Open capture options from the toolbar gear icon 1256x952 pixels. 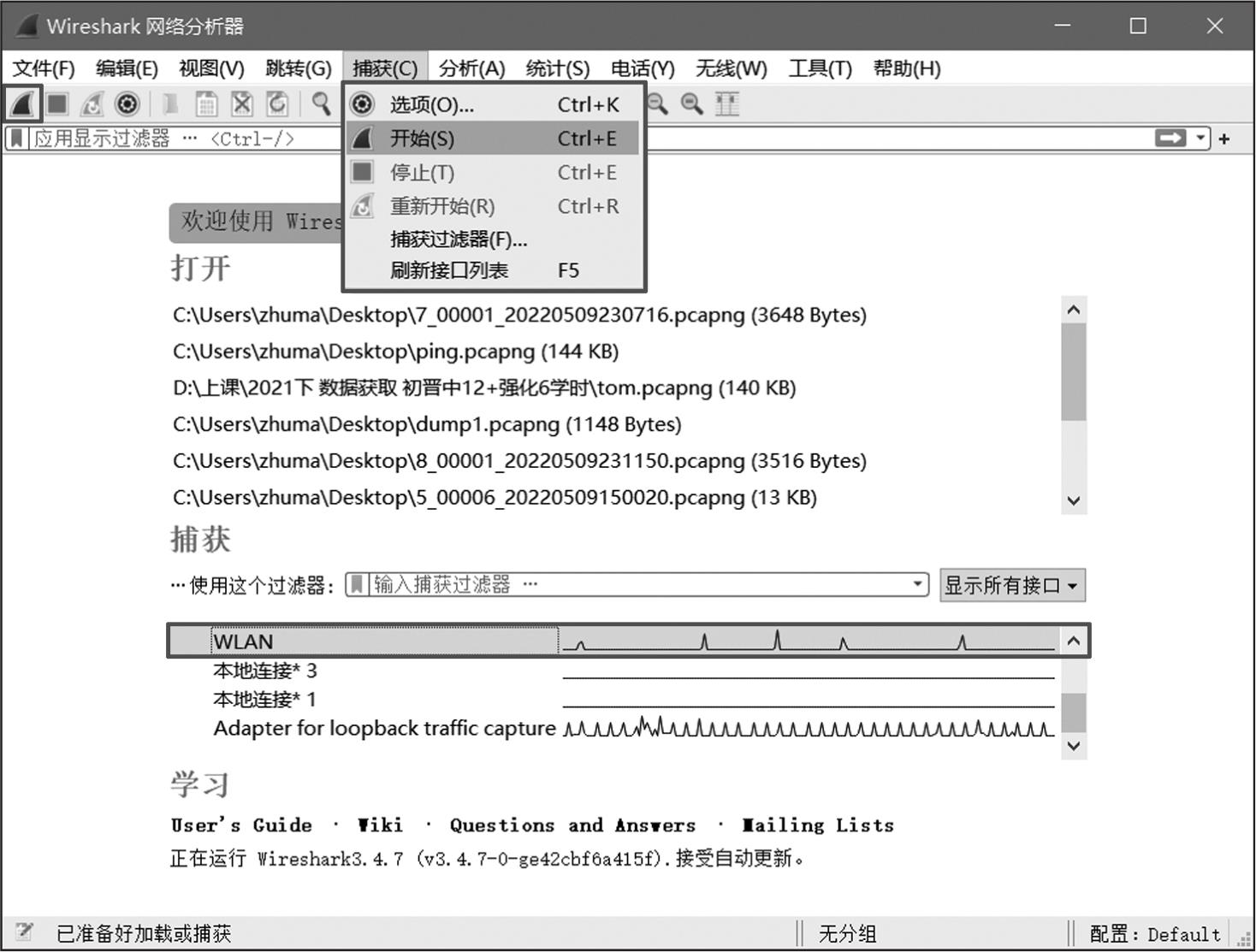127,104
